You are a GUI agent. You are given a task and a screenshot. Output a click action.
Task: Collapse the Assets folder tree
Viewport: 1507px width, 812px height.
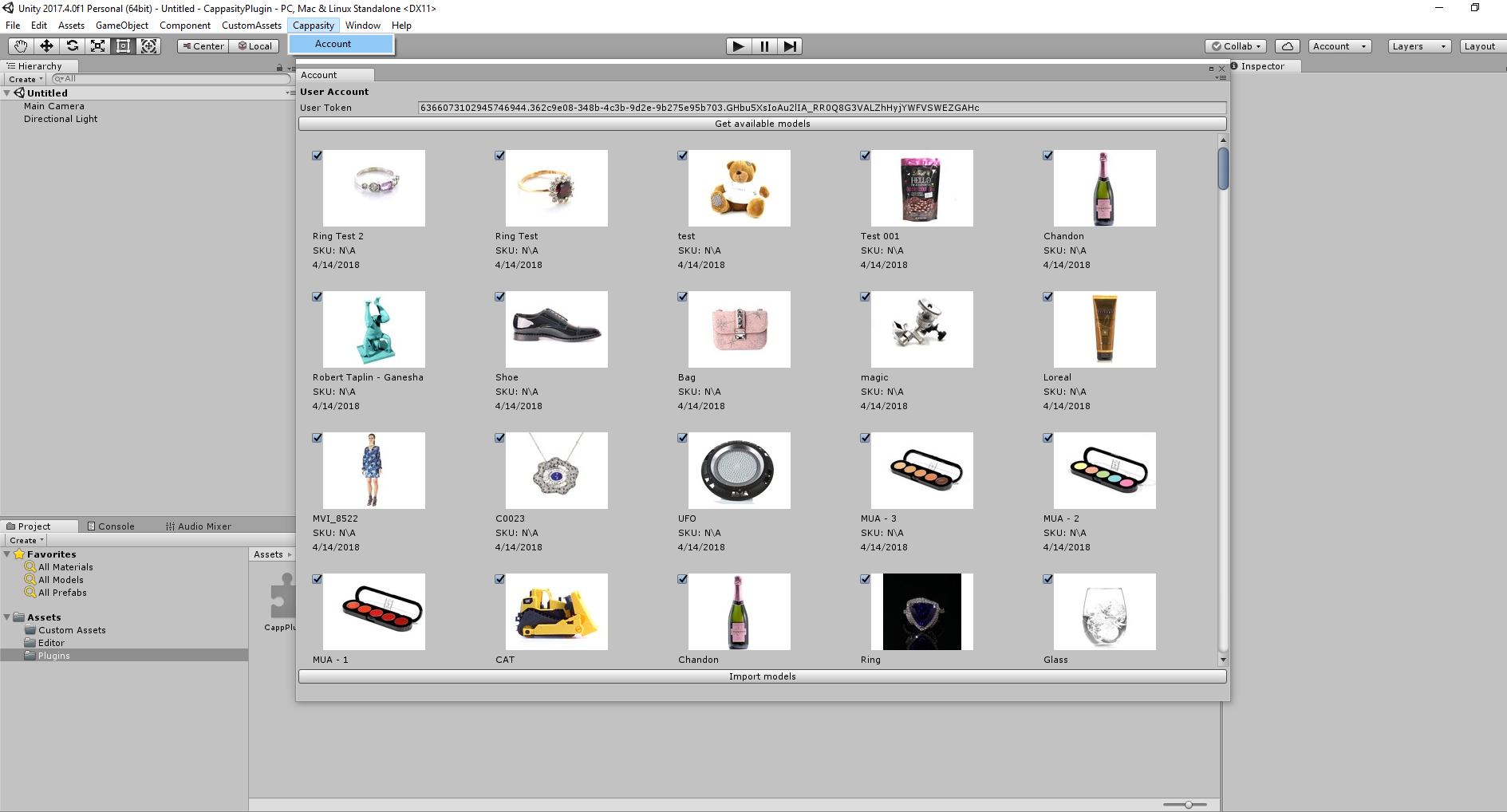[x=6, y=617]
